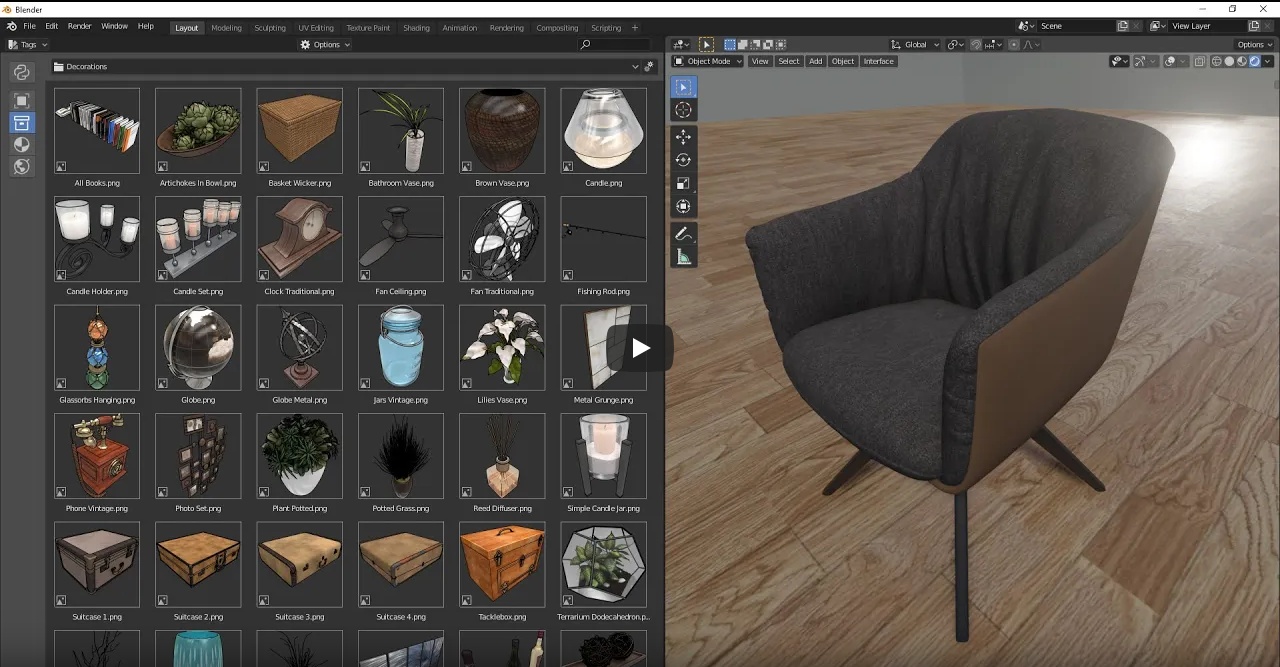Open the pivot point dropdown
This screenshot has width=1280, height=667.
tap(955, 44)
